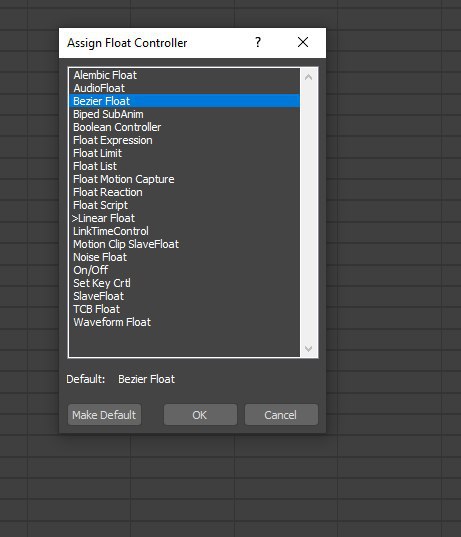Select the current >Linear Float entry
The height and width of the screenshot is (537, 461).
[x=184, y=218]
